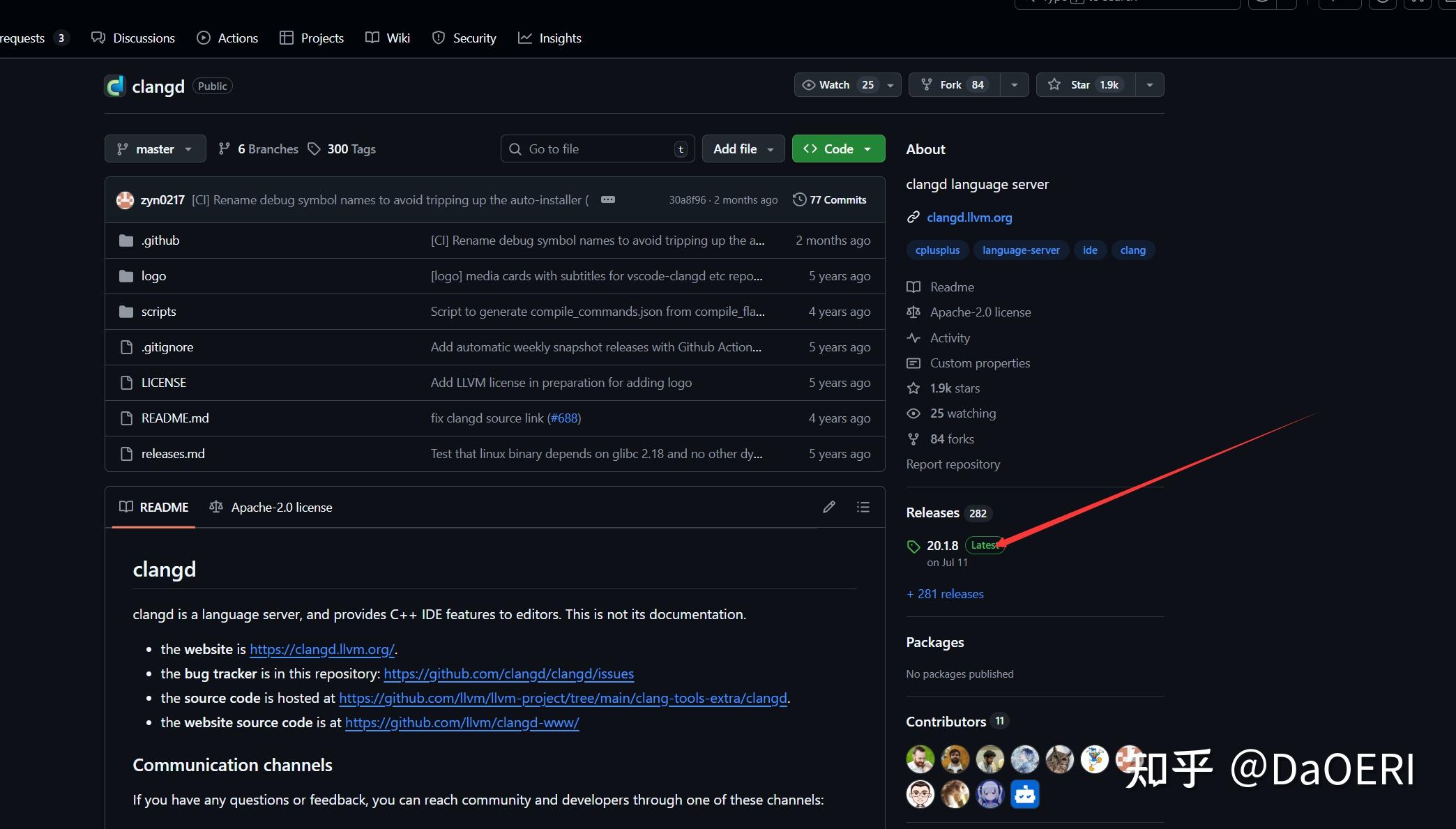Expand the commit message ellipsis icon
This screenshot has width=1456, height=829.
tap(607, 199)
